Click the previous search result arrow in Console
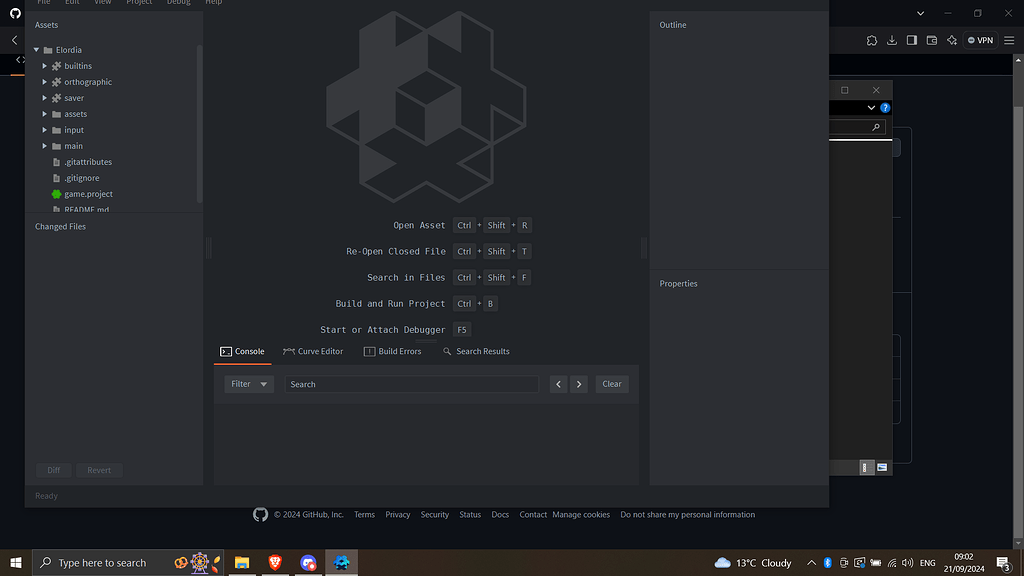Viewport: 1024px width, 576px height. coord(558,384)
